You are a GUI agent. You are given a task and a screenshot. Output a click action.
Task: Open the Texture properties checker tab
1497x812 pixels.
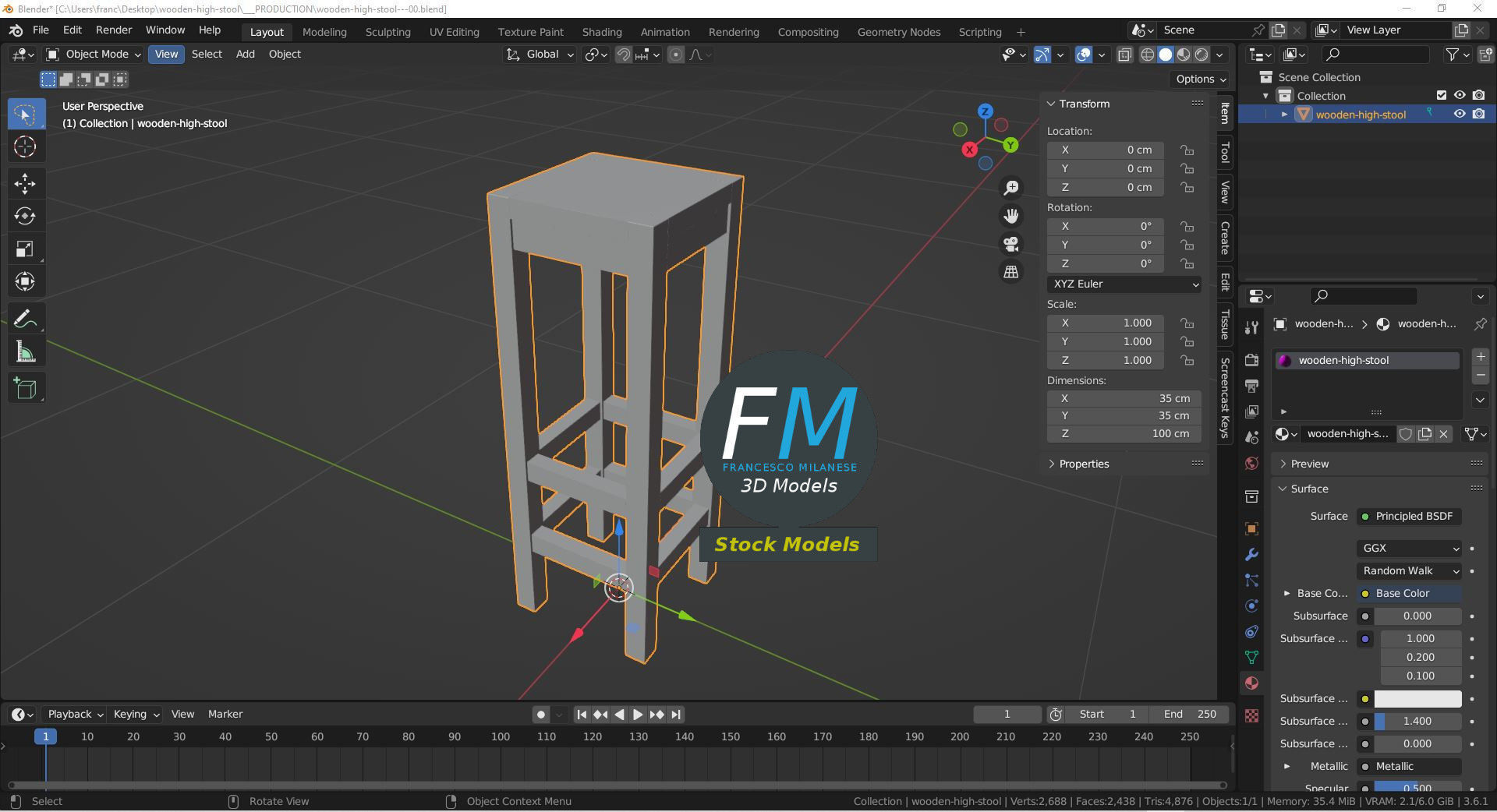pyautogui.click(x=1251, y=715)
